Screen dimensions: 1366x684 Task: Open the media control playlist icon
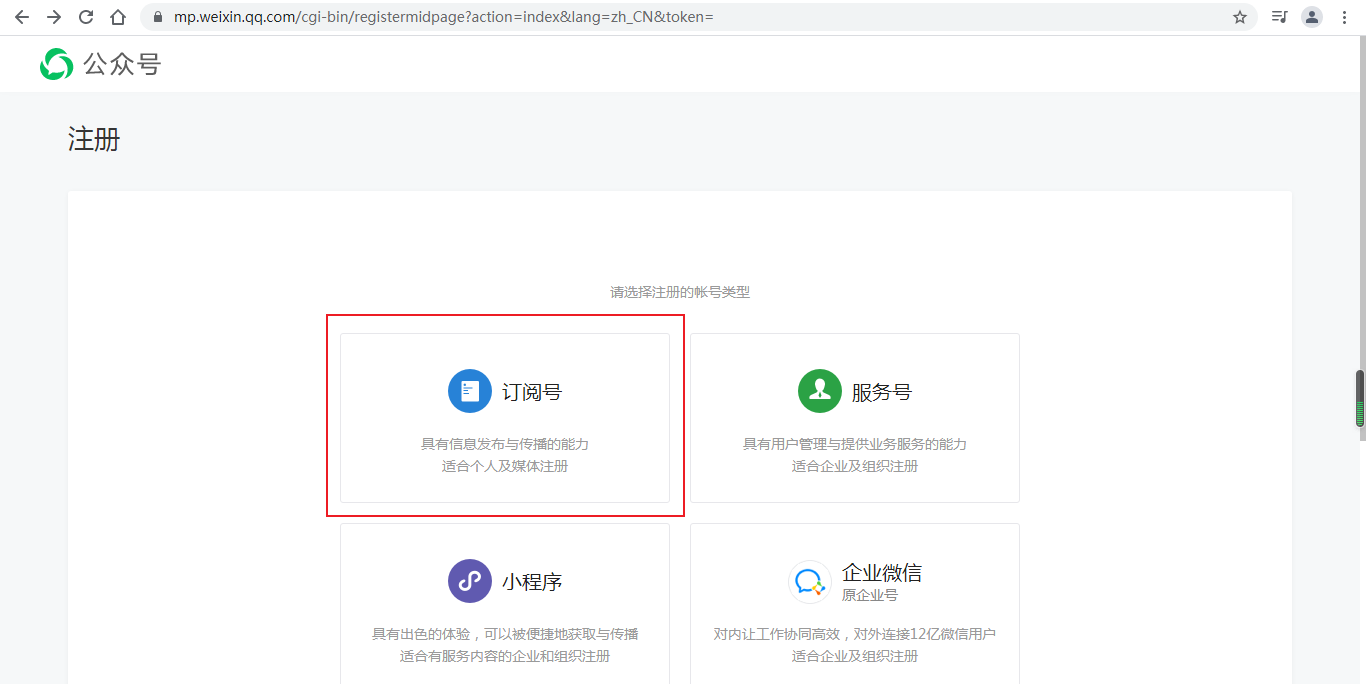point(1279,17)
